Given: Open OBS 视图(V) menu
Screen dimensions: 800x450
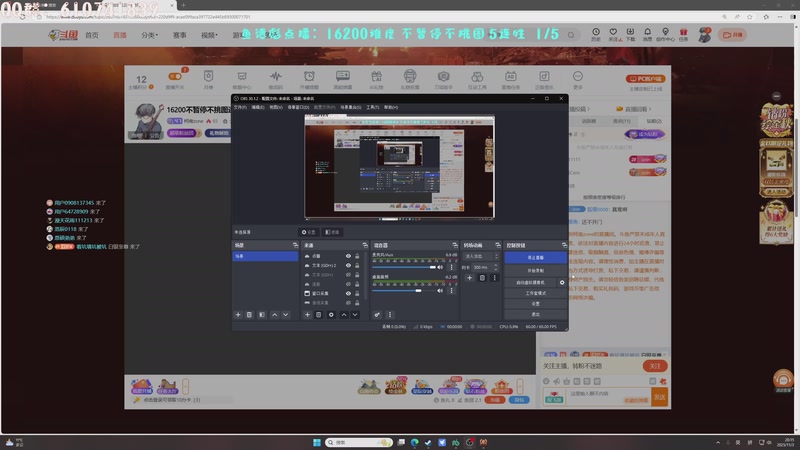Looking at the screenshot, I should 276,107.
